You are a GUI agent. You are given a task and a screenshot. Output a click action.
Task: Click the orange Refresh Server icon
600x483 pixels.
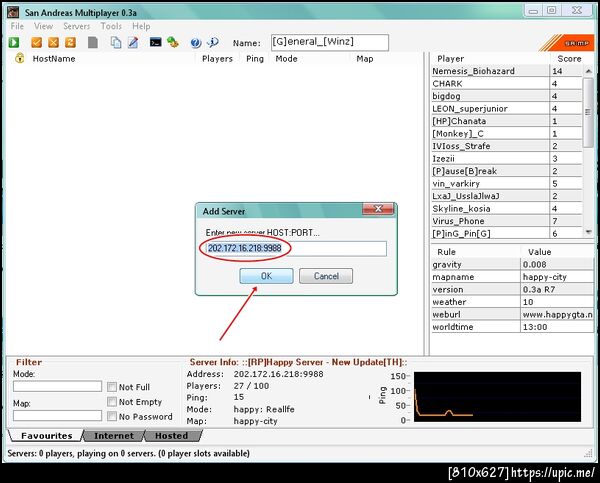70,42
